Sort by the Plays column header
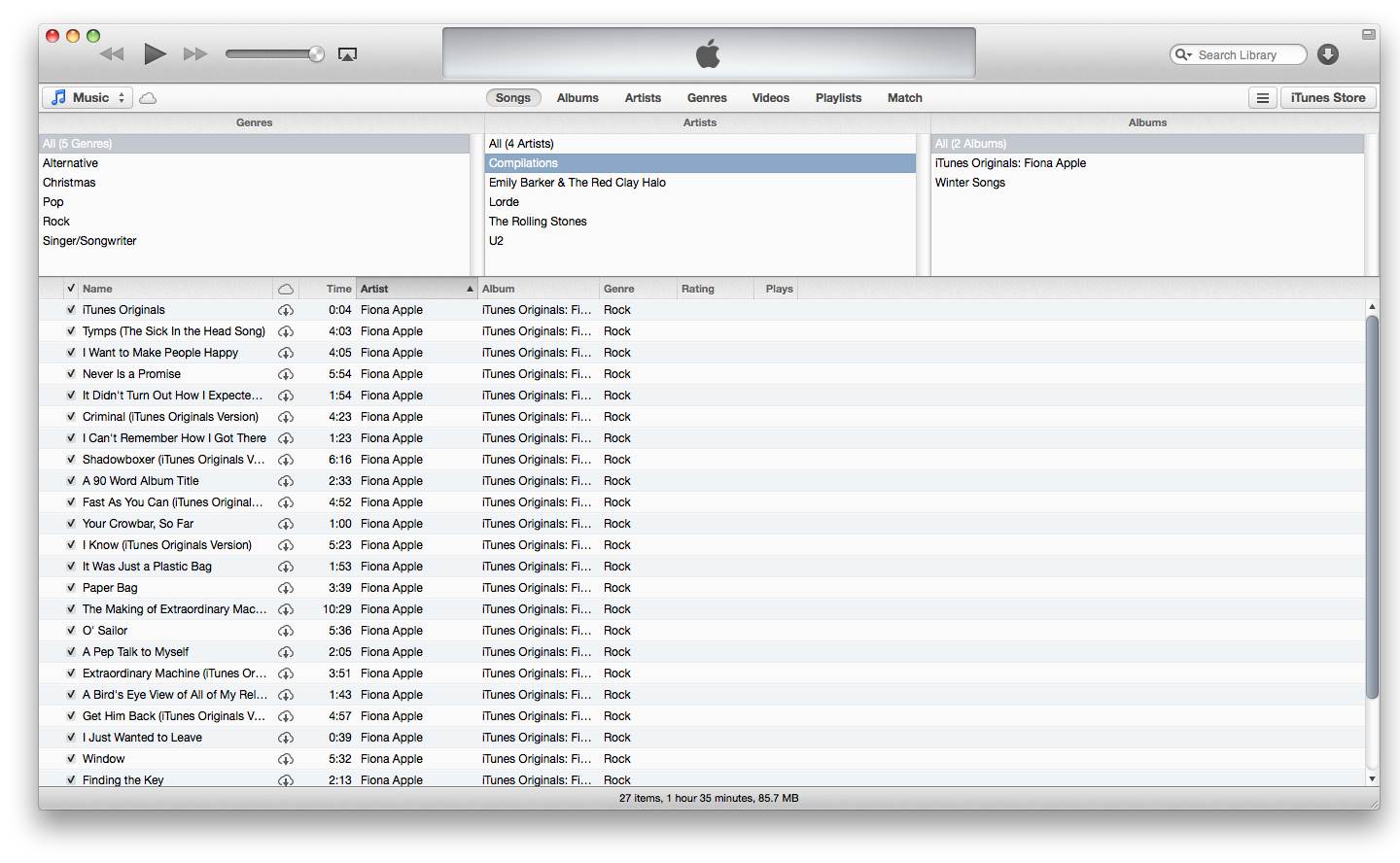The width and height of the screenshot is (1400, 863). click(x=776, y=289)
